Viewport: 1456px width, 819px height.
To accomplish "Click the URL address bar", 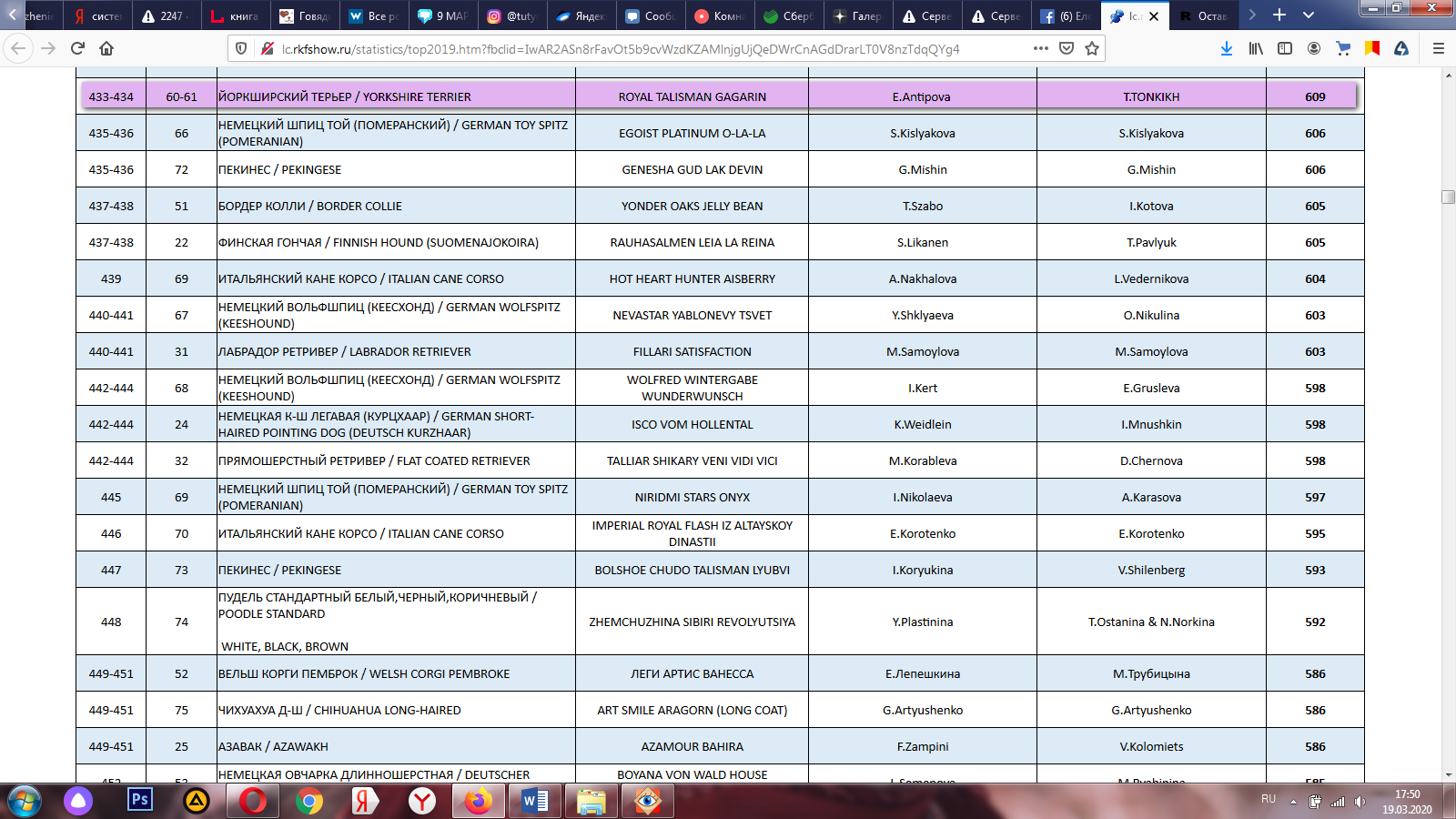I will pyautogui.click(x=637, y=48).
